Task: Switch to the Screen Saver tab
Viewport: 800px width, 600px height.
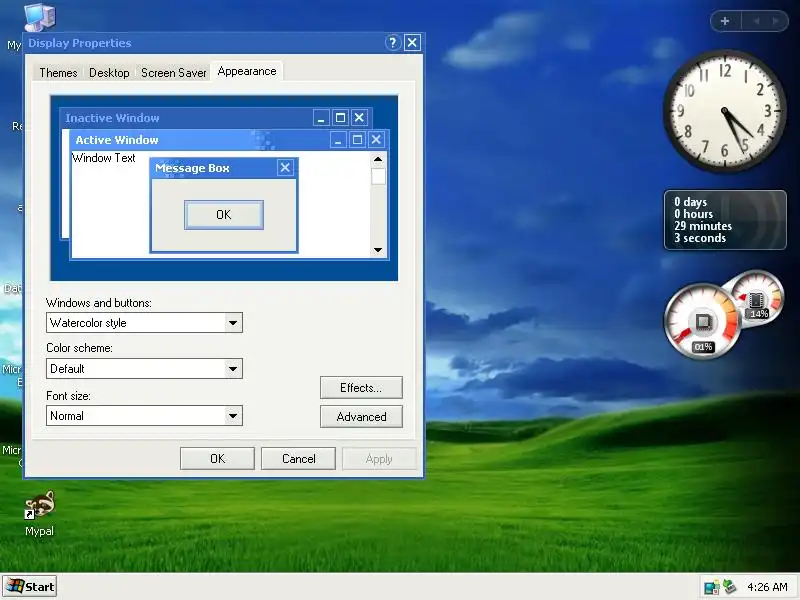Action: [173, 73]
